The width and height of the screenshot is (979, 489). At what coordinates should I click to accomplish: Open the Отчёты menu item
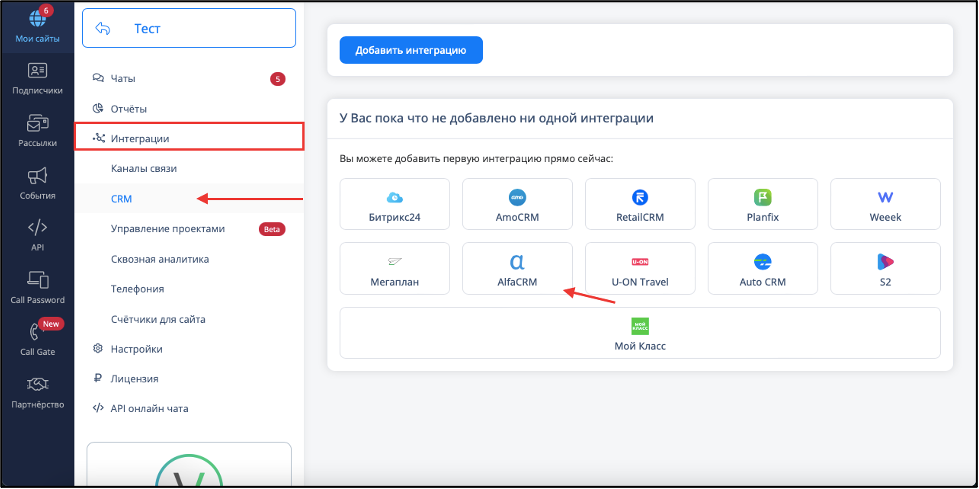[x=189, y=109]
